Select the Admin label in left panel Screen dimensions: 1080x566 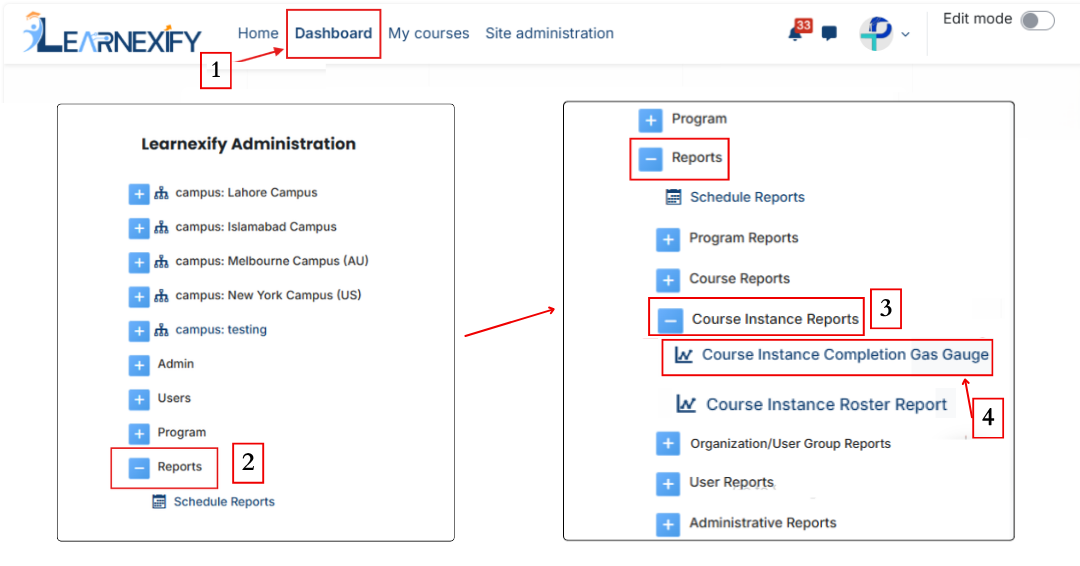[x=176, y=364]
